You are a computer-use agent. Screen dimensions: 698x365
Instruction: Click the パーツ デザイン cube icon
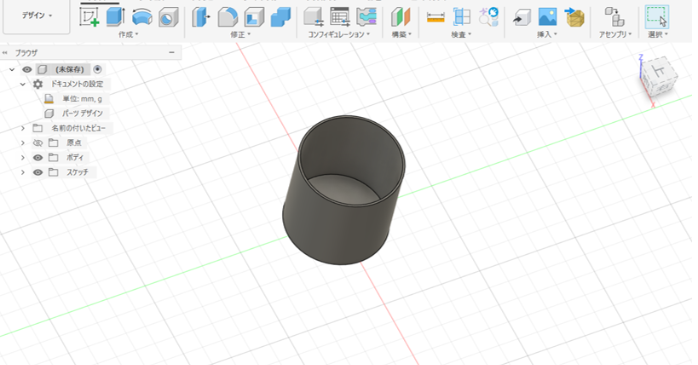[x=49, y=114]
